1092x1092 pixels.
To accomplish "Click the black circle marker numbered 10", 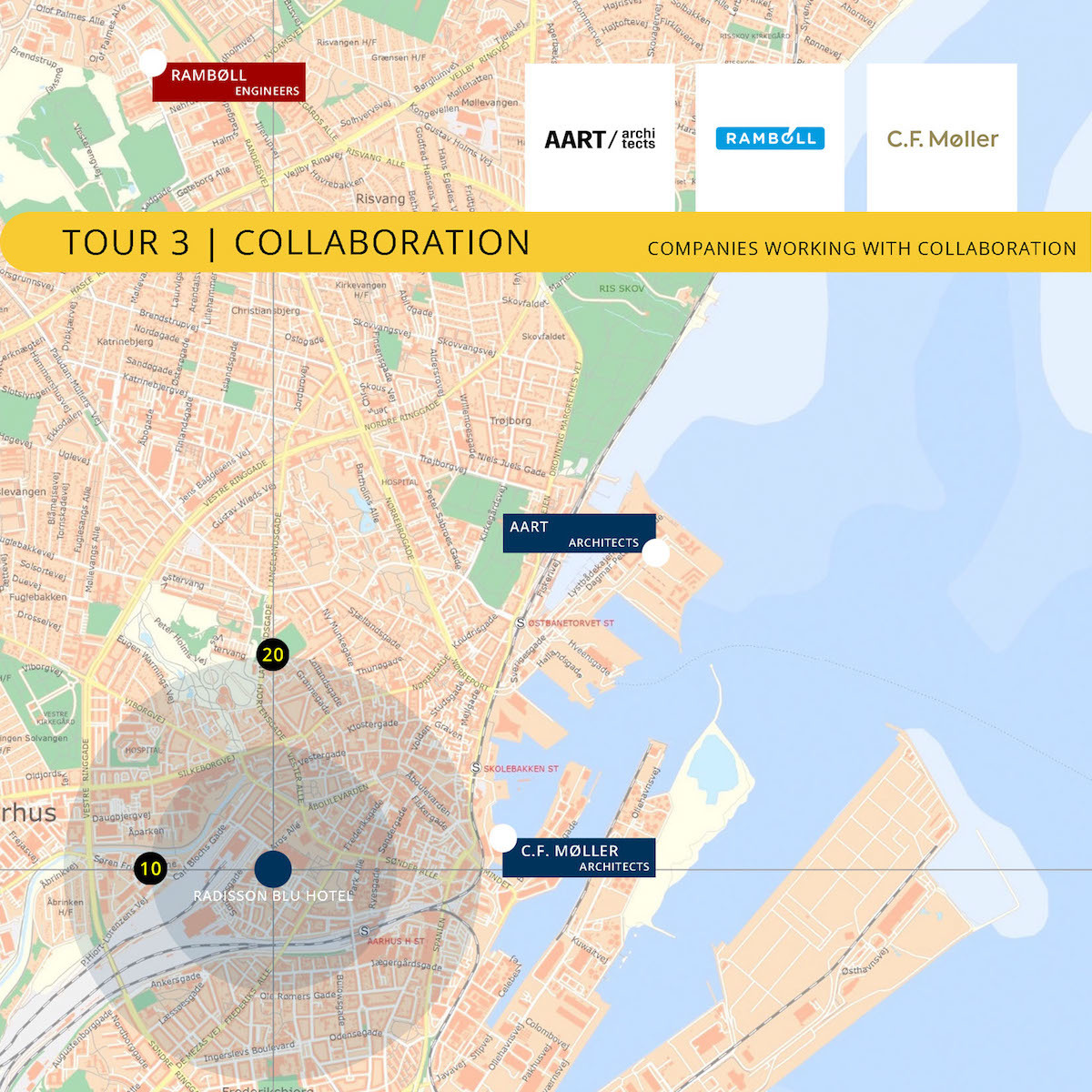I will tap(150, 868).
